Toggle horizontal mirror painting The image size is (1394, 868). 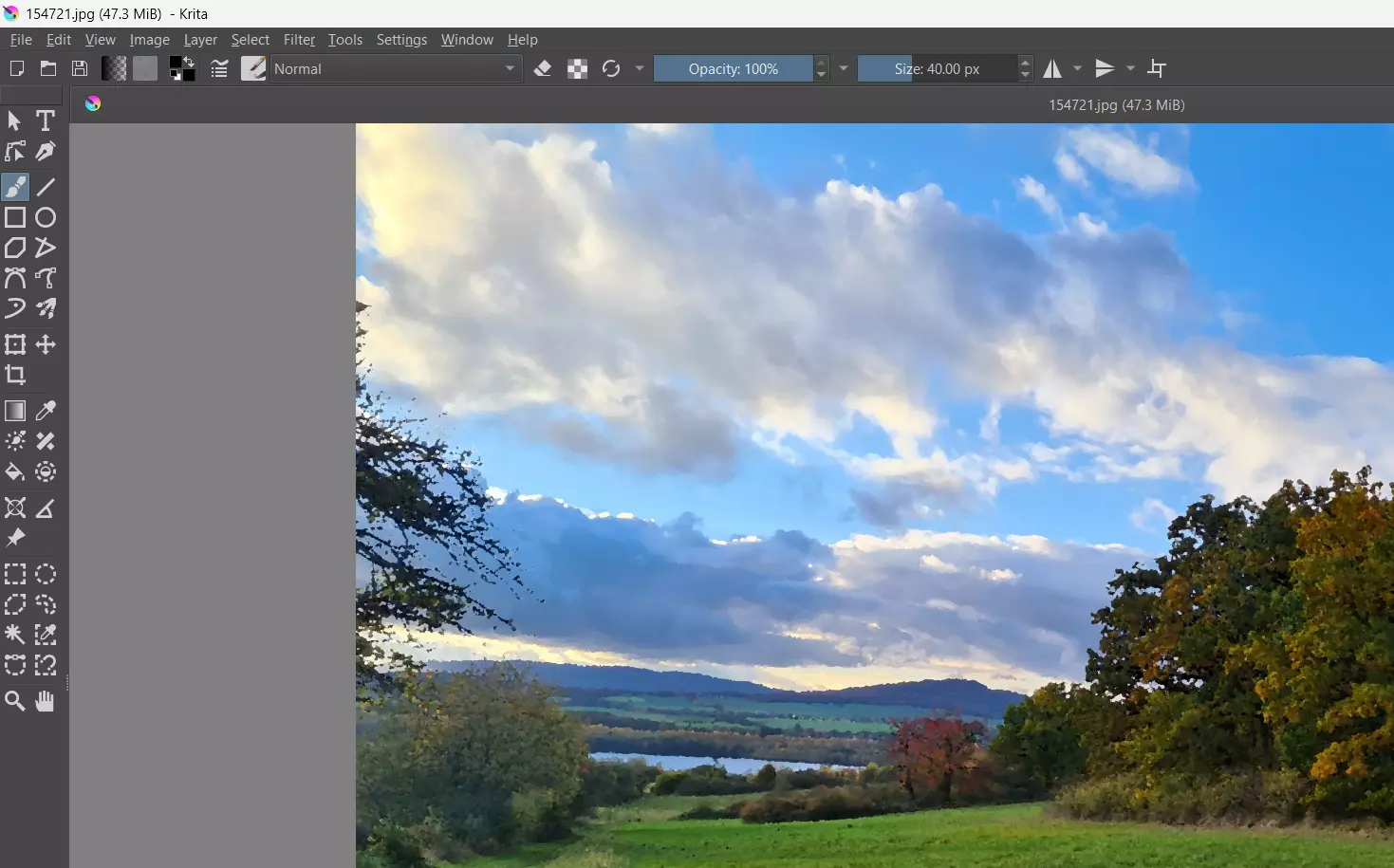pos(1053,68)
